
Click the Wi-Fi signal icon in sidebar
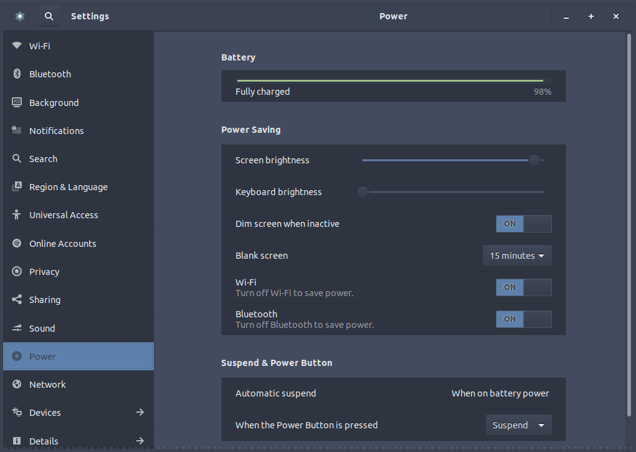(17, 45)
